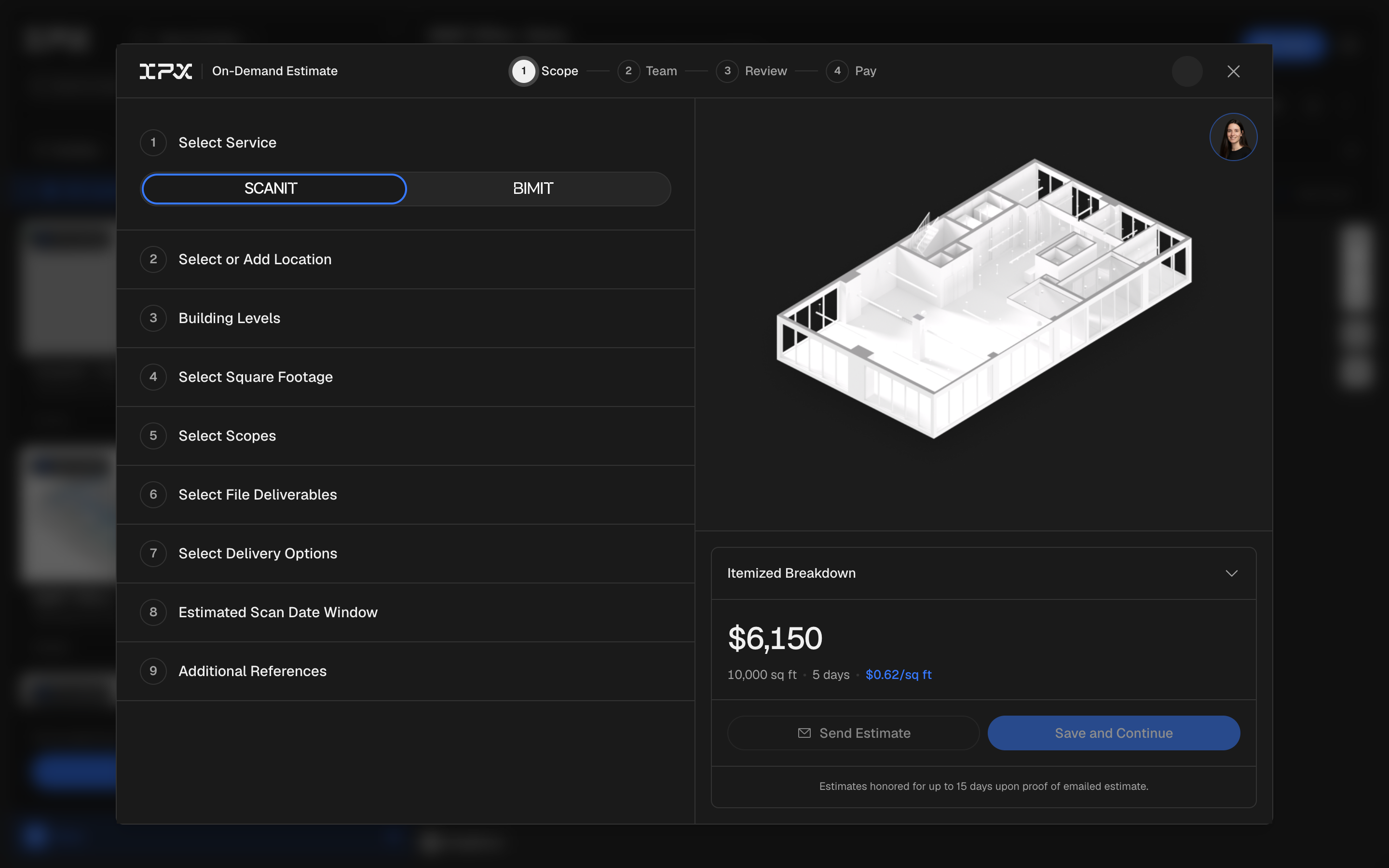The width and height of the screenshot is (1389, 868).
Task: Expand Select File Deliverables section
Action: (405, 495)
